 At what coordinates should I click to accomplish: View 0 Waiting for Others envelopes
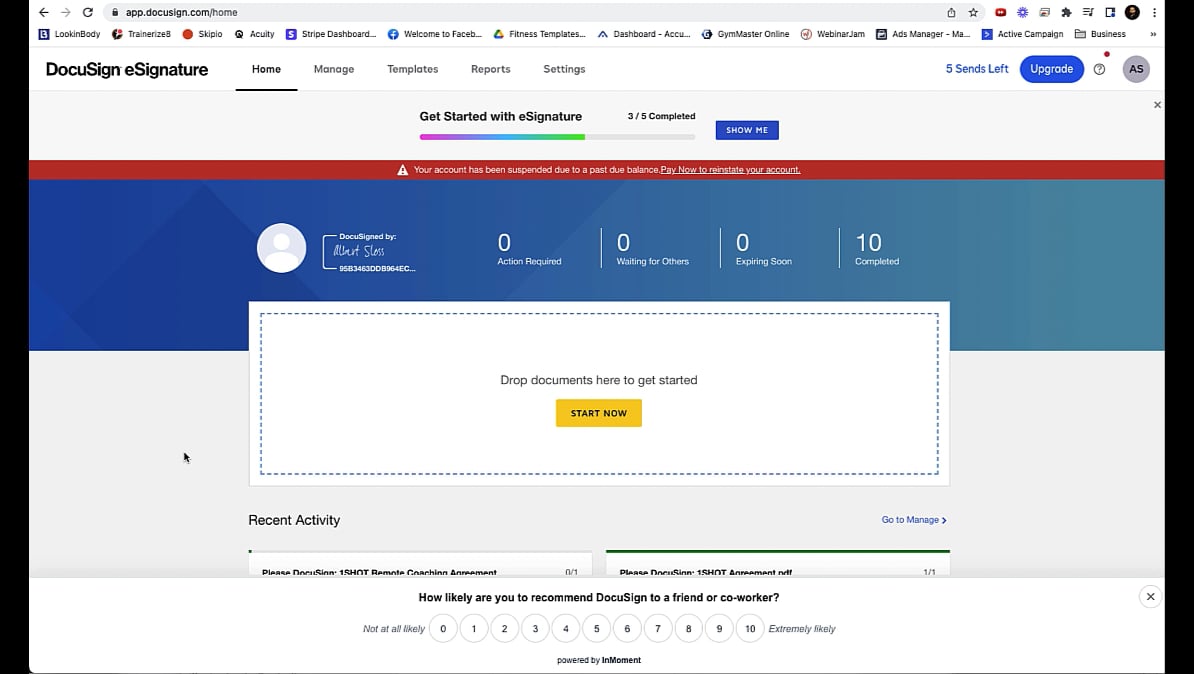(x=653, y=248)
